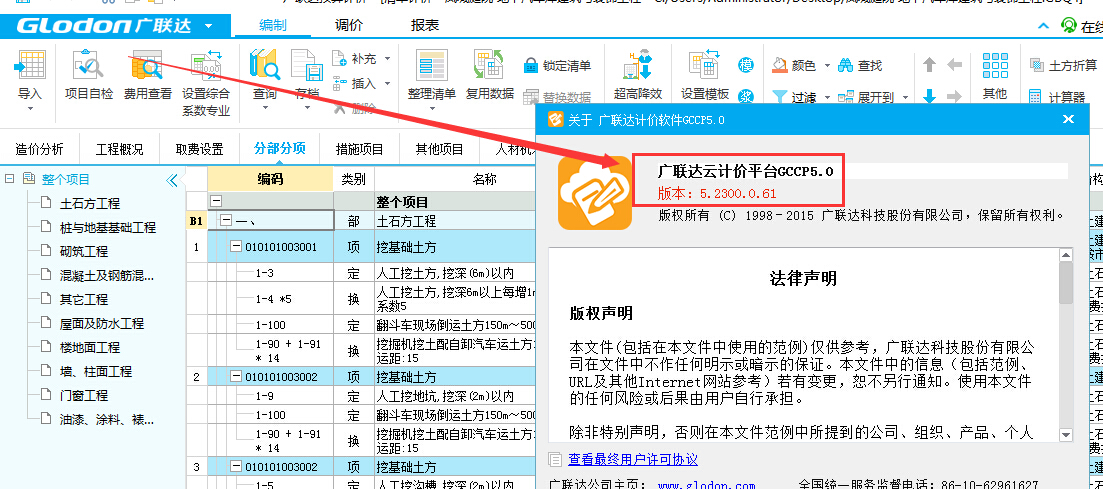
Task: Select the cell 1-4 *5
Action: (x=270, y=299)
